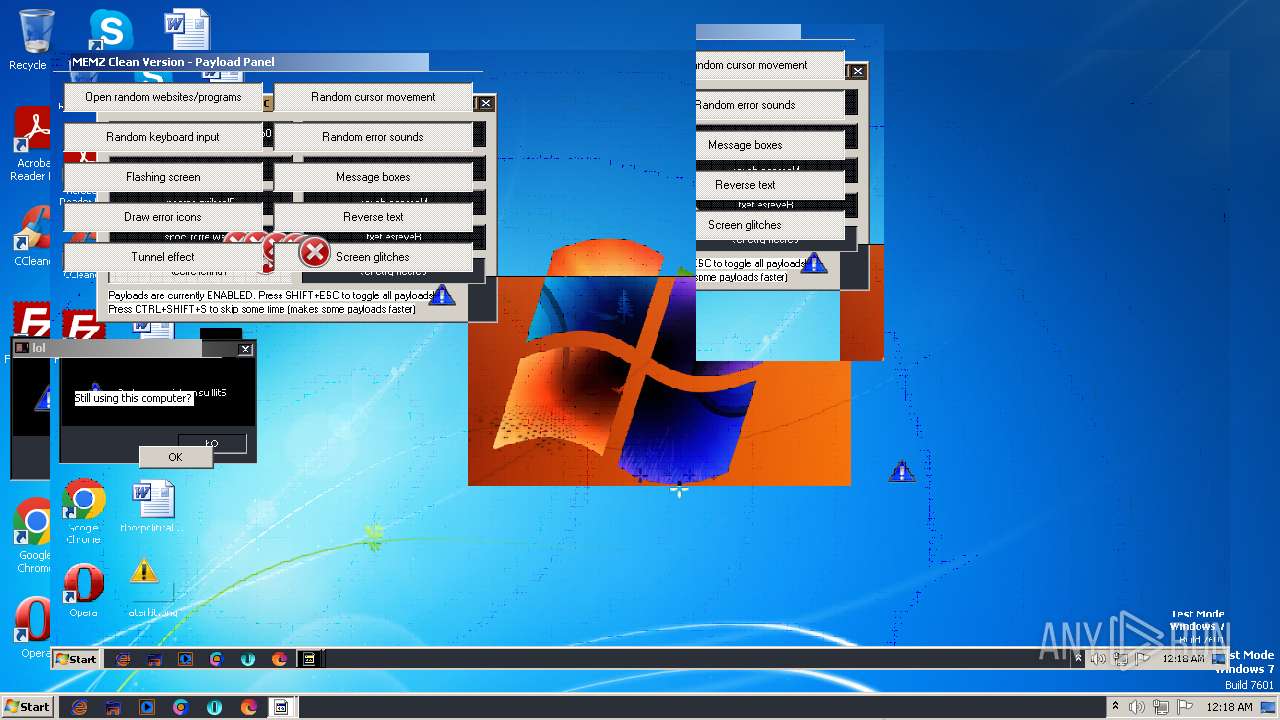This screenshot has width=1280, height=720.
Task: Launch Chrome from outer taskbar
Action: (181, 707)
